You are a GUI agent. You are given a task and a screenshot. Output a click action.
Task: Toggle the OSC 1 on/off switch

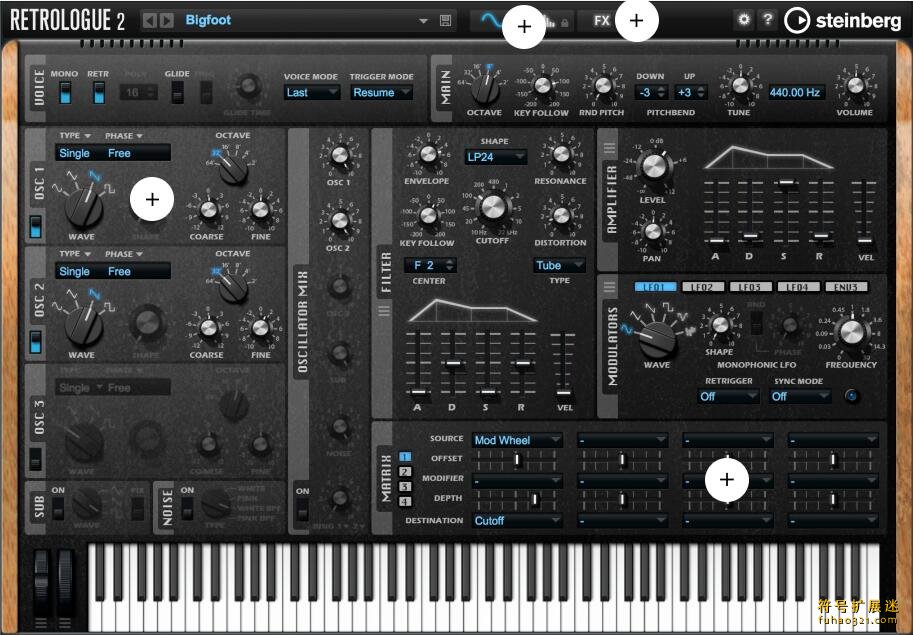(36, 227)
